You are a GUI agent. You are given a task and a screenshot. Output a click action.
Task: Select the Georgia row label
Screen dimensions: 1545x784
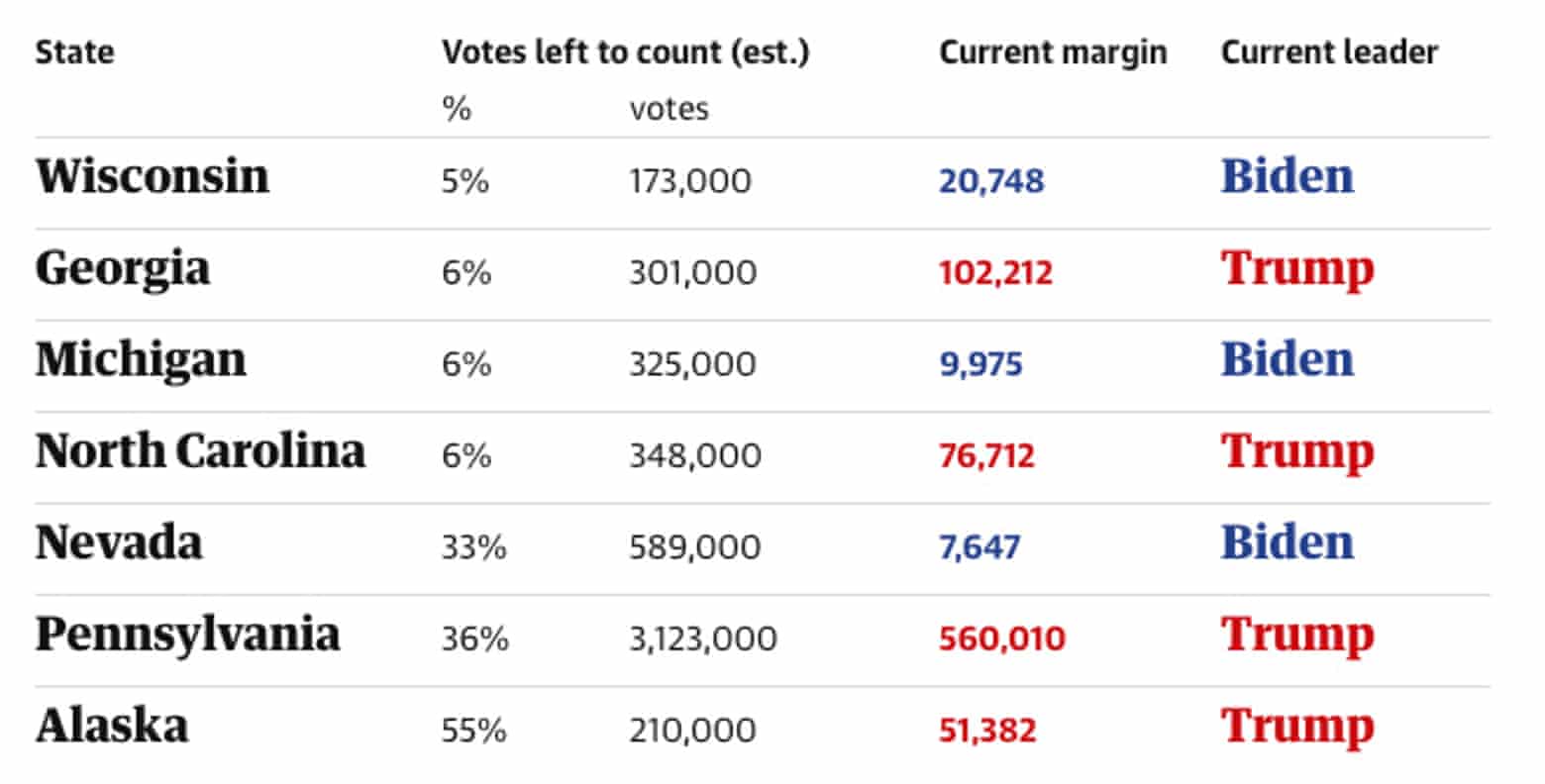coord(123,269)
